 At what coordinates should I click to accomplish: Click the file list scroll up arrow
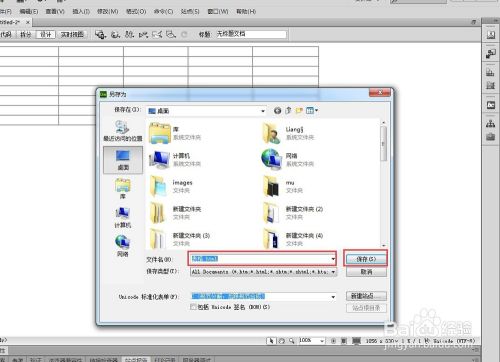tap(384, 123)
